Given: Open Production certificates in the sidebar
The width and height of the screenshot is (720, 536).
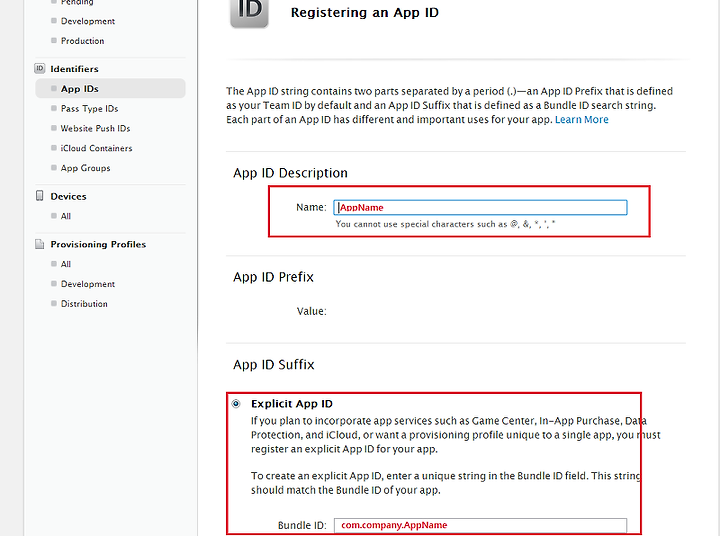Looking at the screenshot, I should [x=83, y=41].
